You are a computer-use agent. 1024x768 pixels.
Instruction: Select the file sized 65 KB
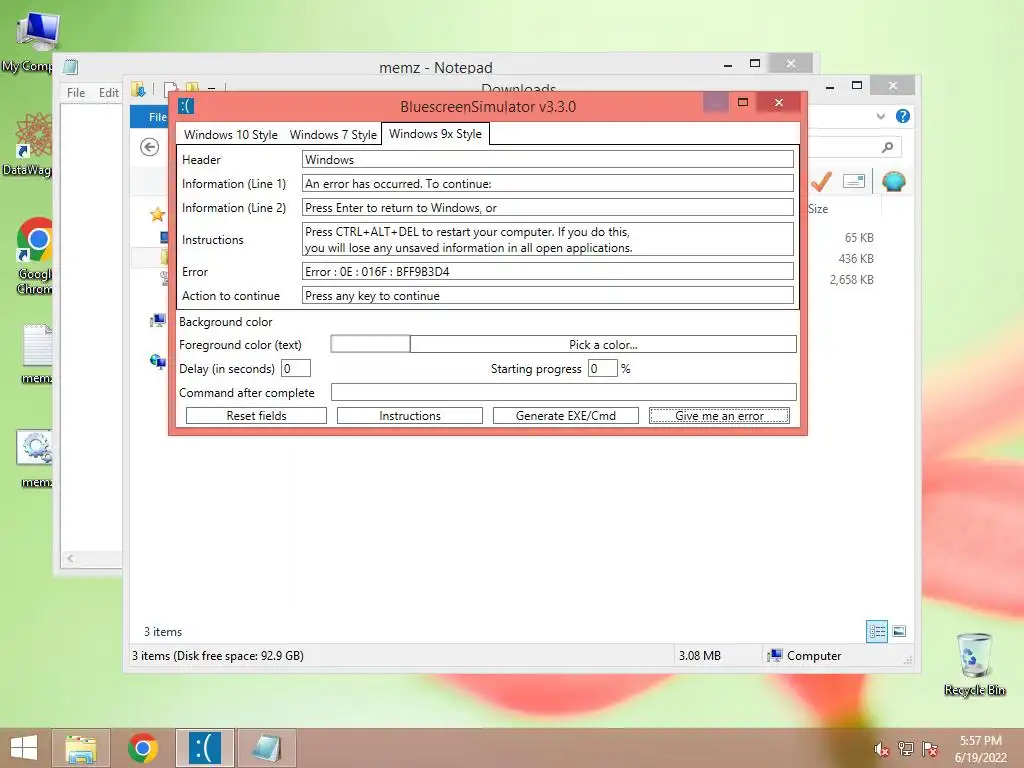[x=859, y=238]
